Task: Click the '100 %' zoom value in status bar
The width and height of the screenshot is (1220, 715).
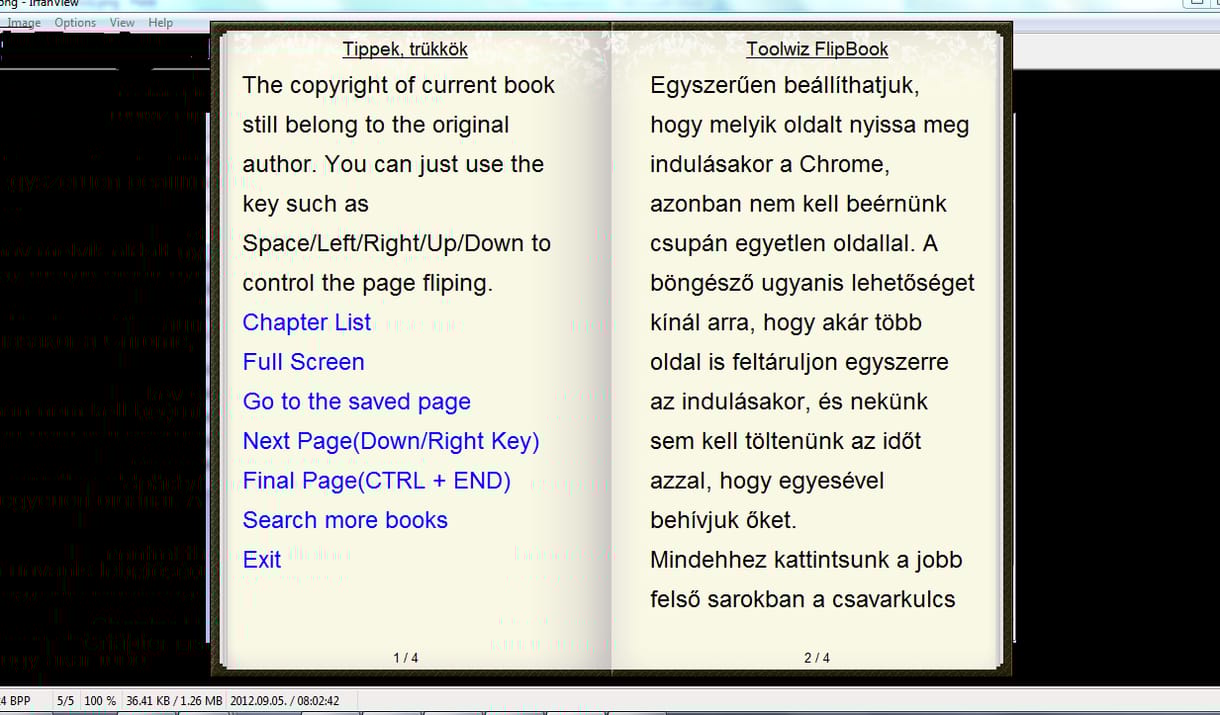Action: [x=100, y=701]
